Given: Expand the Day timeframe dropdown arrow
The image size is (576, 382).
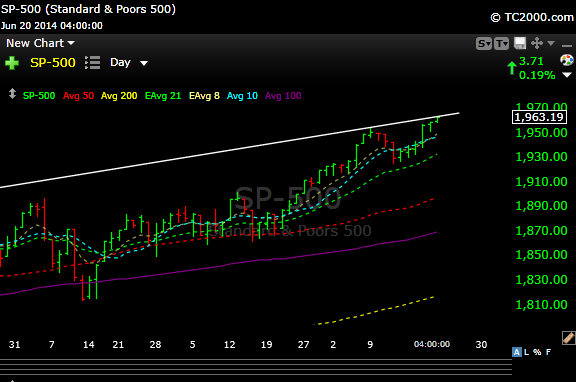Looking at the screenshot, I should point(144,64).
